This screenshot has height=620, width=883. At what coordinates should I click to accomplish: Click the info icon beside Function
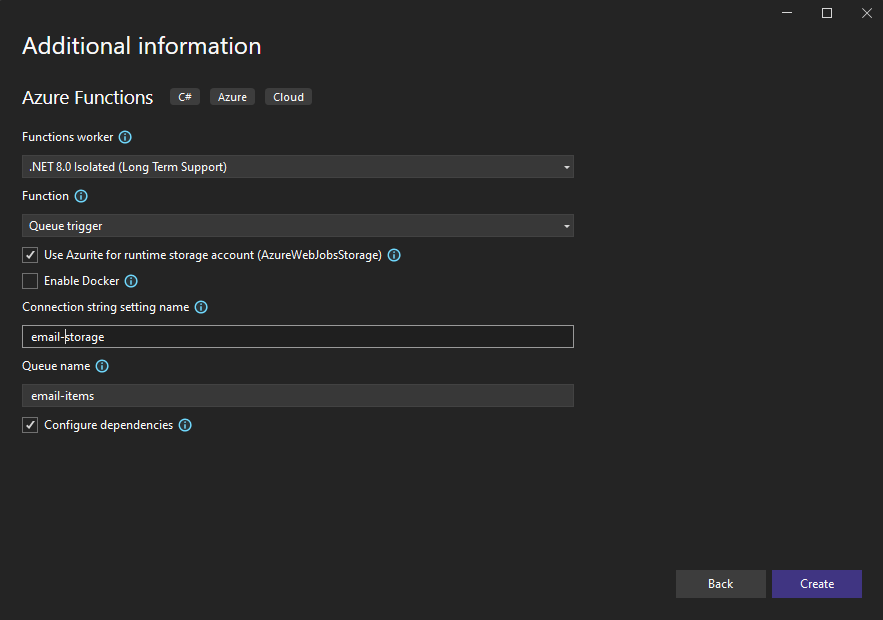pos(82,196)
